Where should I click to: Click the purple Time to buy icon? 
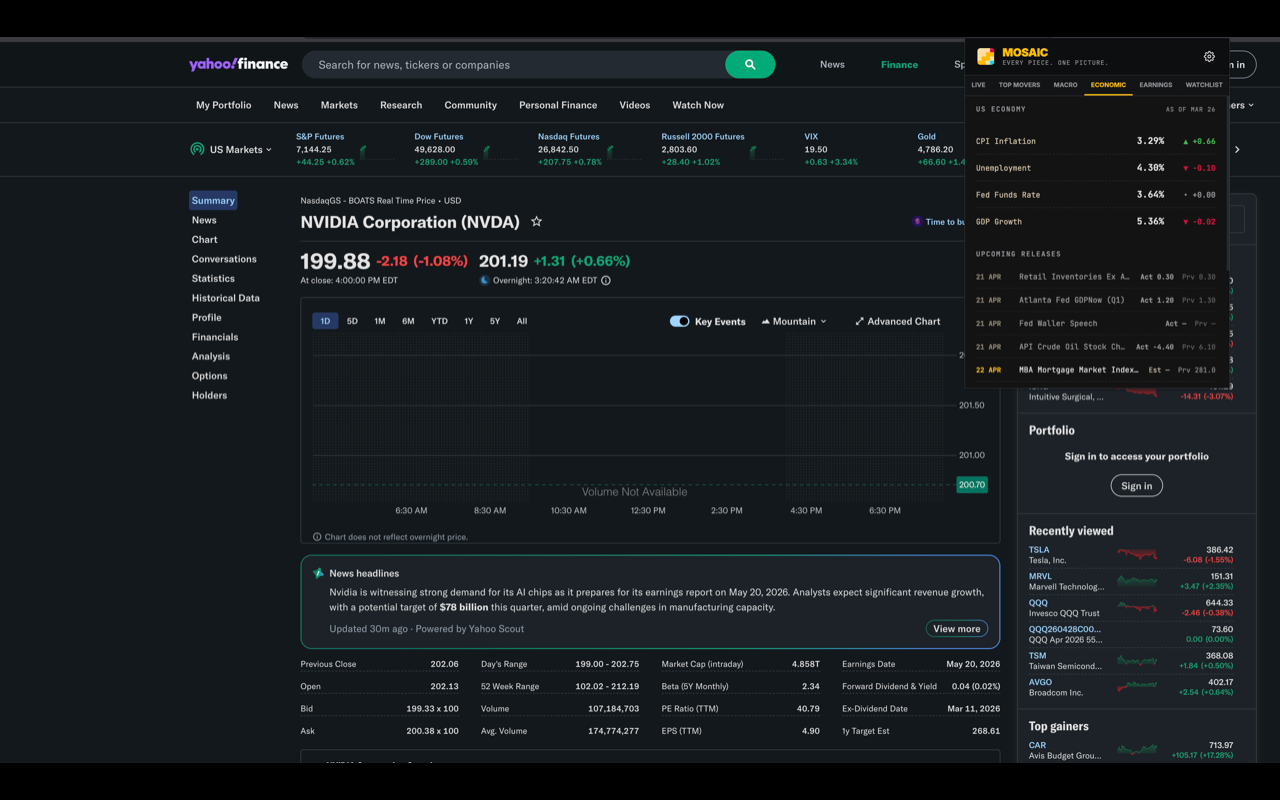click(917, 222)
